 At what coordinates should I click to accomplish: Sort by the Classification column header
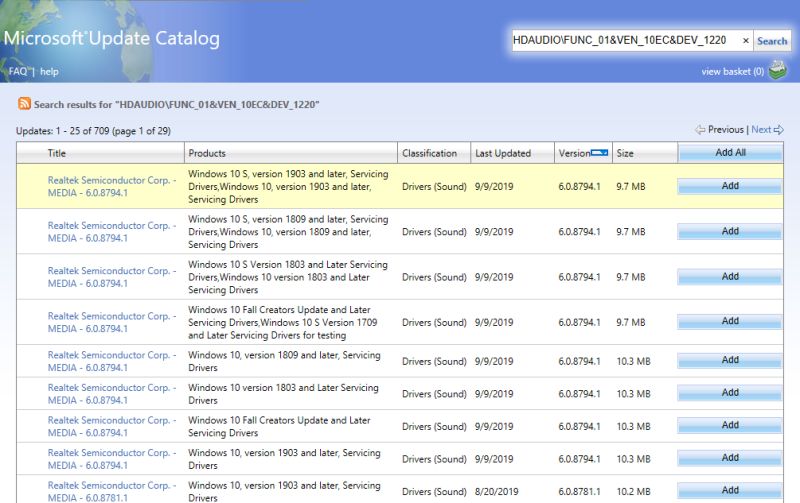click(x=429, y=153)
